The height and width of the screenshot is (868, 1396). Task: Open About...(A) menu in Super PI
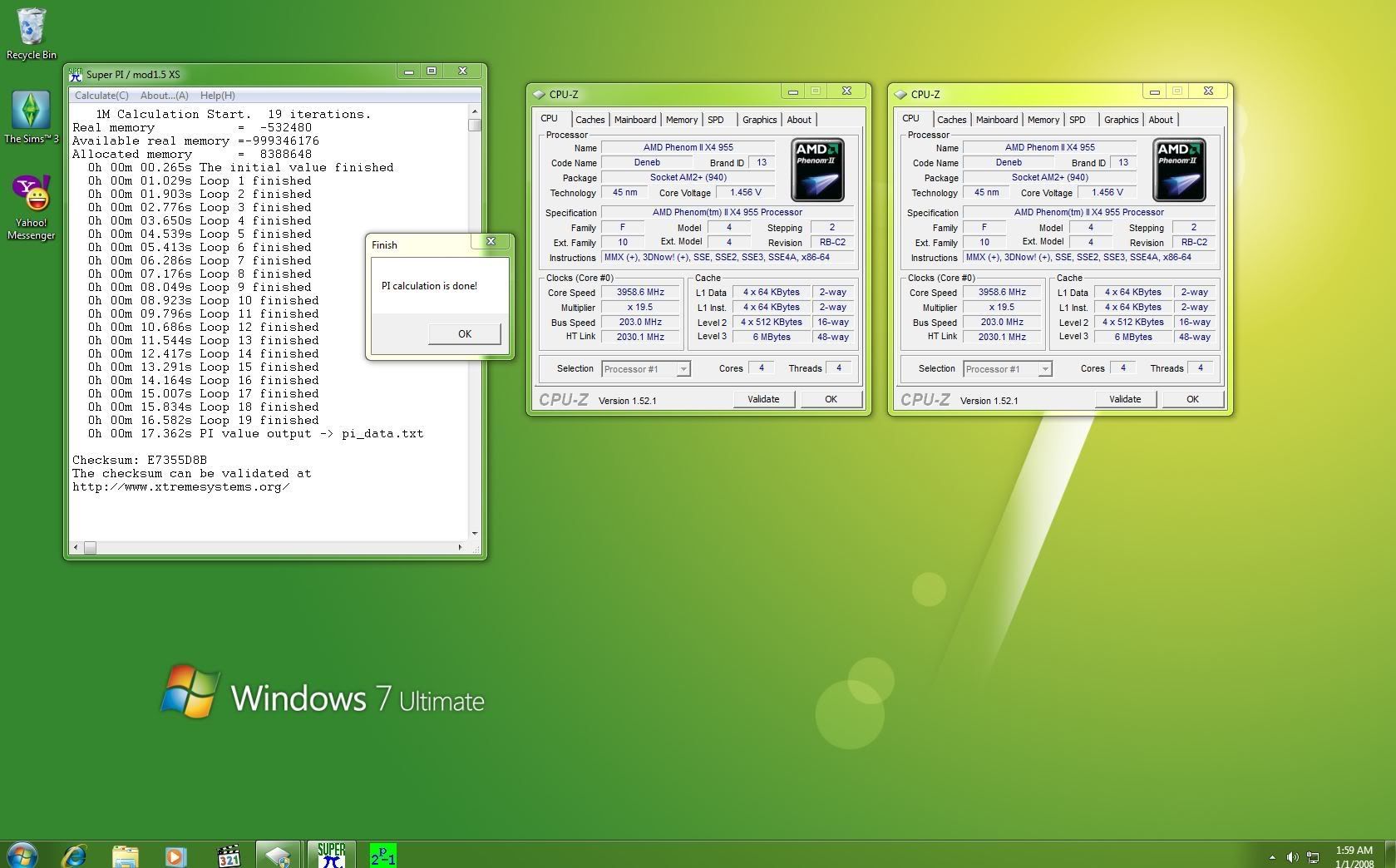point(164,96)
